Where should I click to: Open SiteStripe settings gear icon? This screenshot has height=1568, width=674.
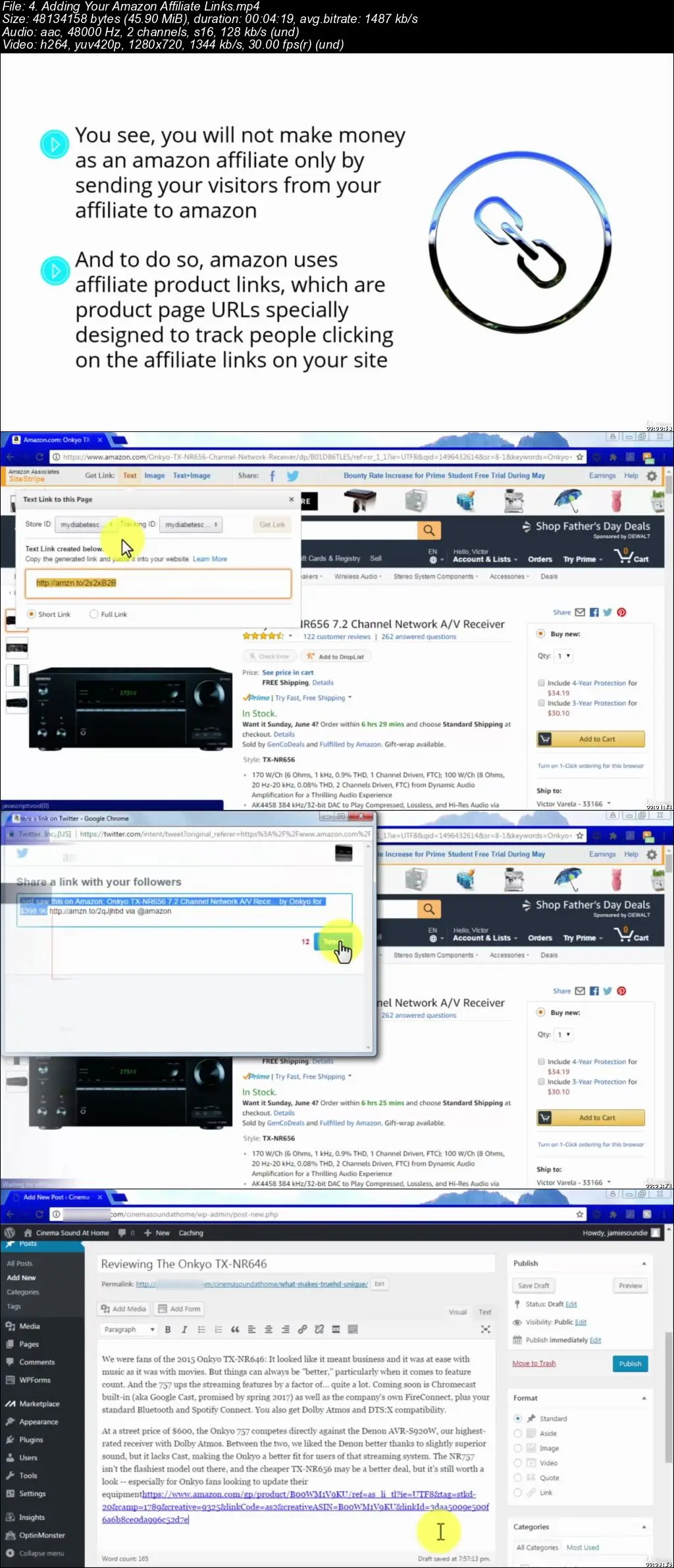tap(652, 475)
